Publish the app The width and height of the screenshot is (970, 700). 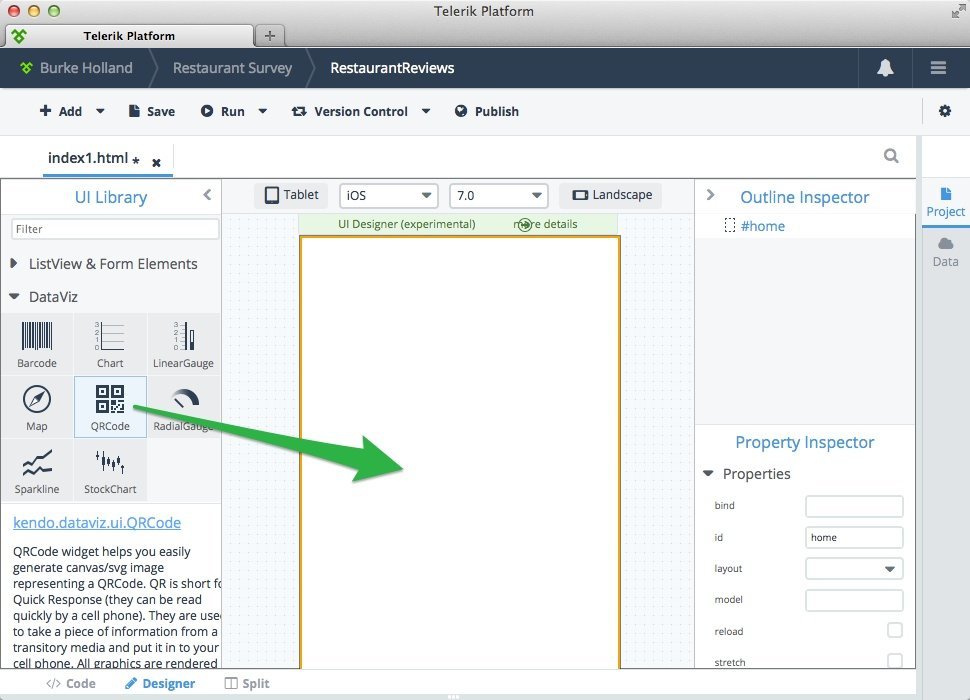[x=487, y=111]
